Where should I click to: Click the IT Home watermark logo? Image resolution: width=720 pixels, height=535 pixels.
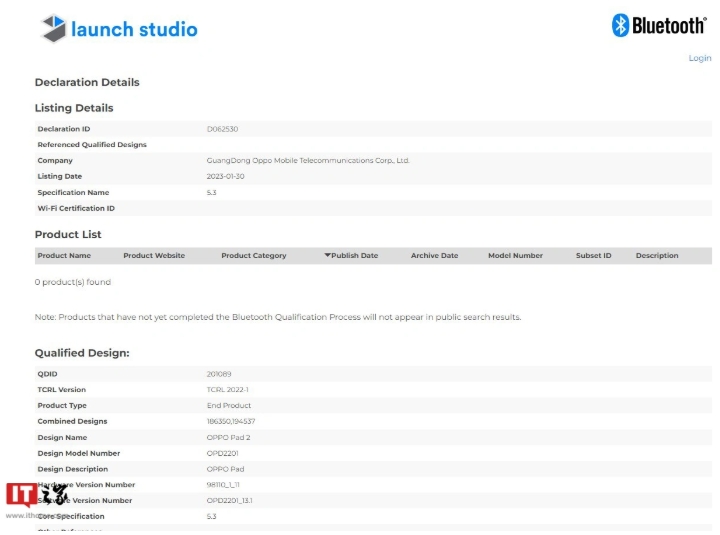pyautogui.click(x=37, y=495)
